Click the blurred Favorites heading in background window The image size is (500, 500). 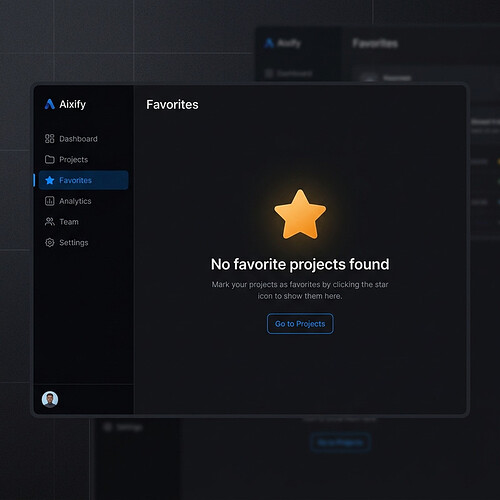point(375,43)
